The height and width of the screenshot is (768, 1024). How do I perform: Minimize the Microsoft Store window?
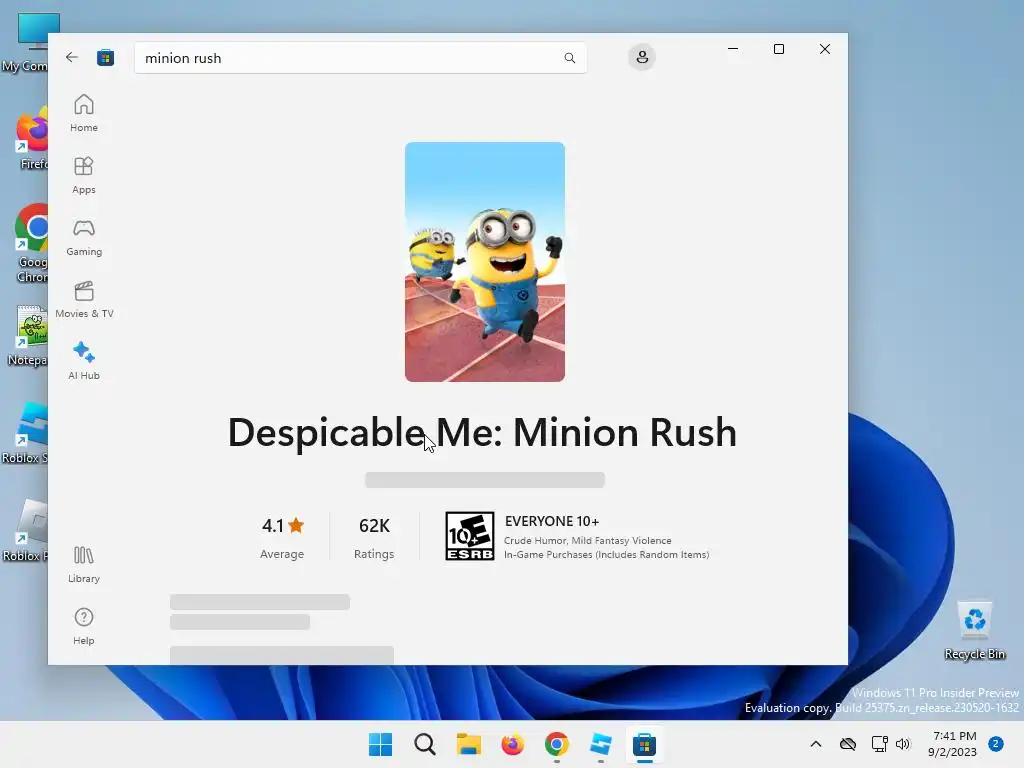[733, 49]
